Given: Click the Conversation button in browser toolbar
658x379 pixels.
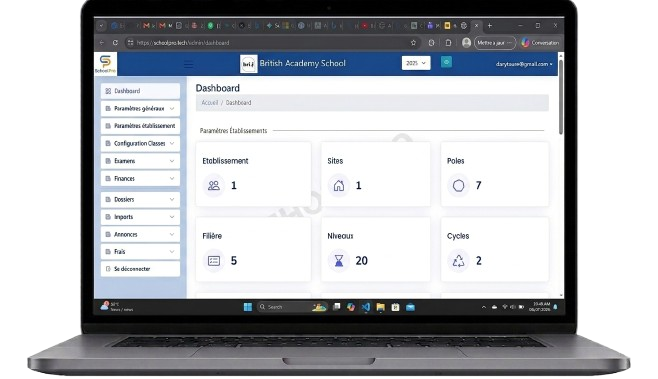Looking at the screenshot, I should click(540, 43).
